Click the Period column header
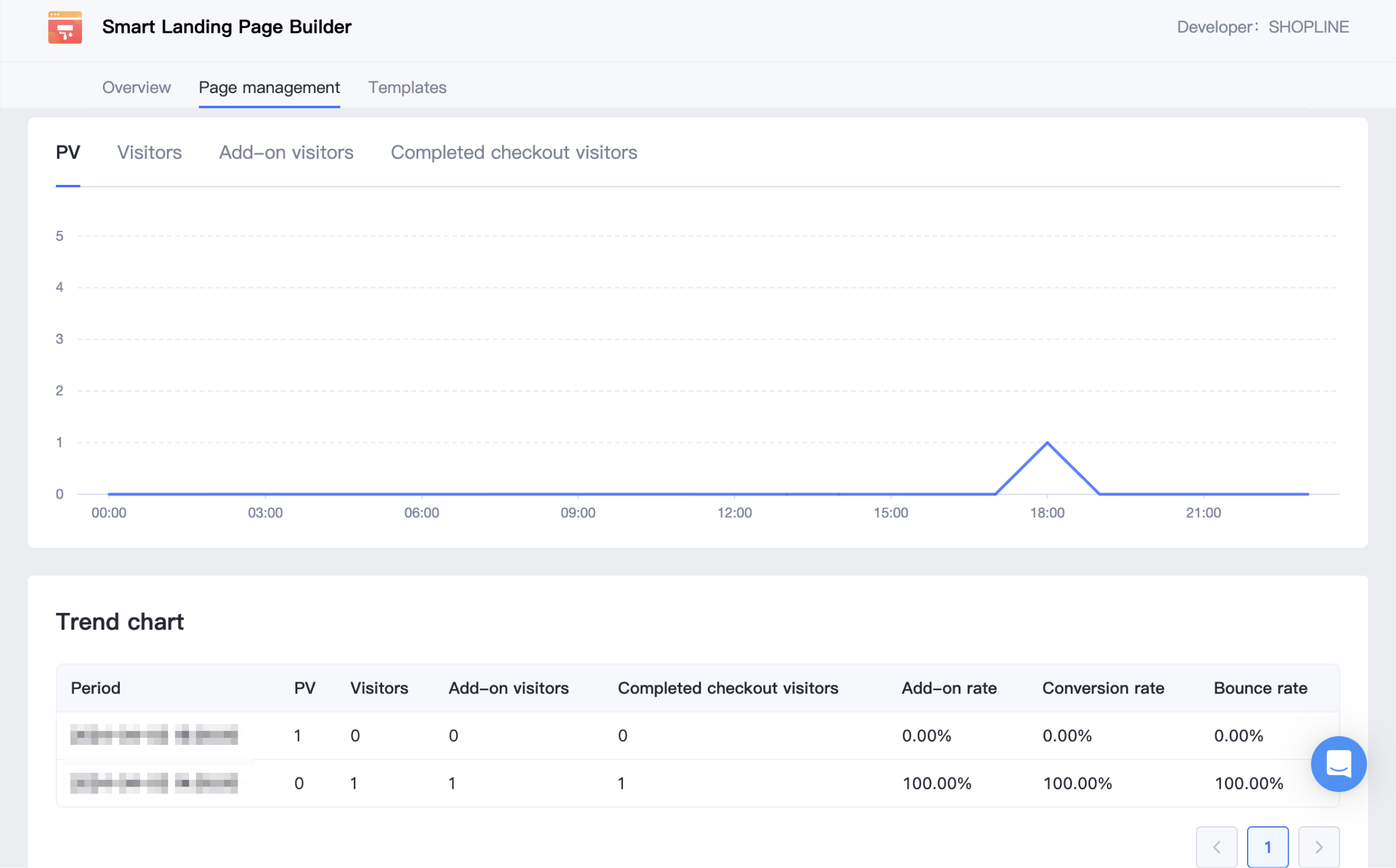The height and width of the screenshot is (868, 1396). click(x=95, y=688)
